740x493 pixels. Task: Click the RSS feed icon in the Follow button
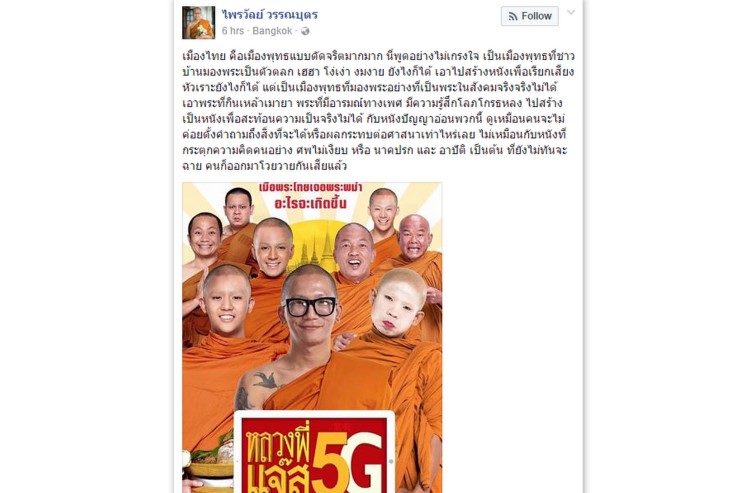pyautogui.click(x=513, y=17)
